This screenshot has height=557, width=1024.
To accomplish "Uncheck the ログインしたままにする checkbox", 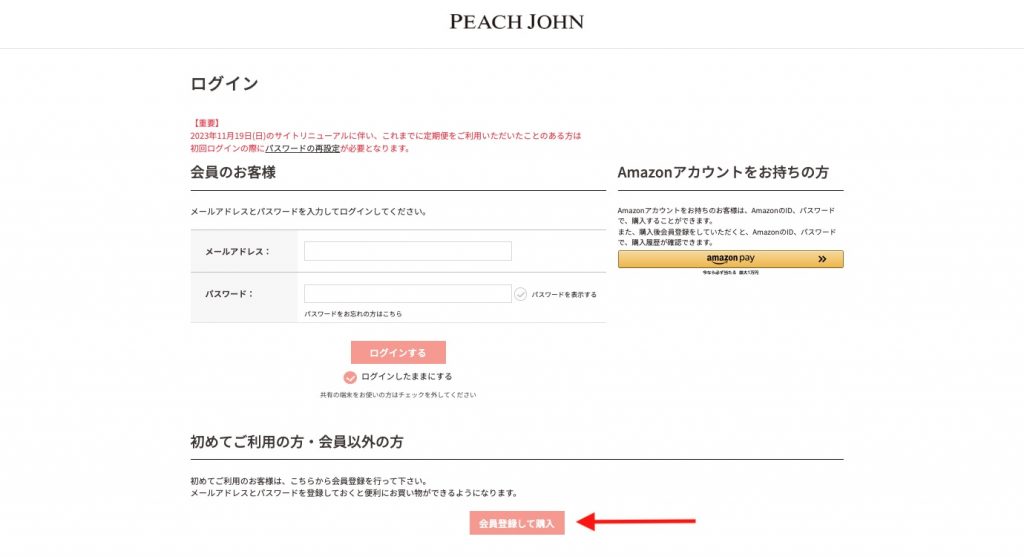I will pyautogui.click(x=350, y=377).
